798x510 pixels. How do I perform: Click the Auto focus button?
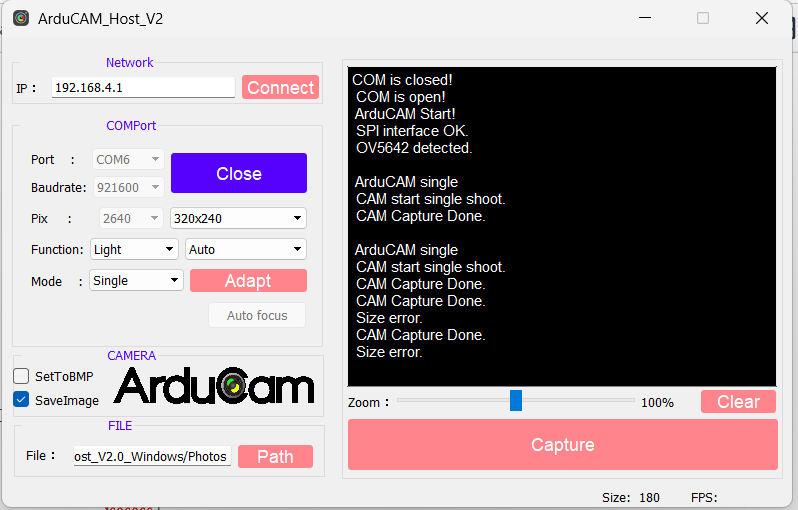[257, 316]
